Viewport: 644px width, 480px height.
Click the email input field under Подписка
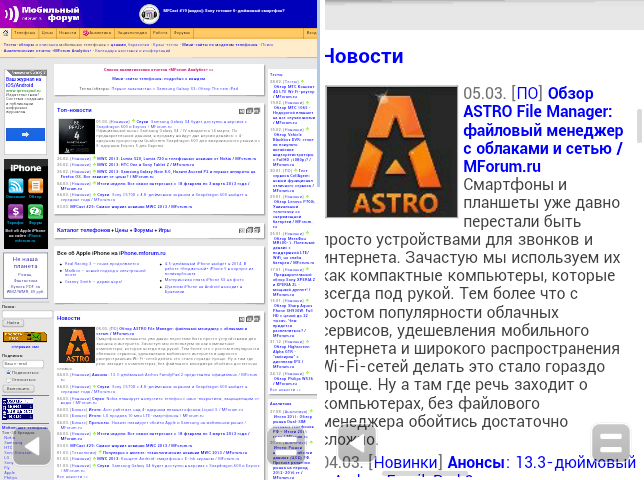(22, 363)
